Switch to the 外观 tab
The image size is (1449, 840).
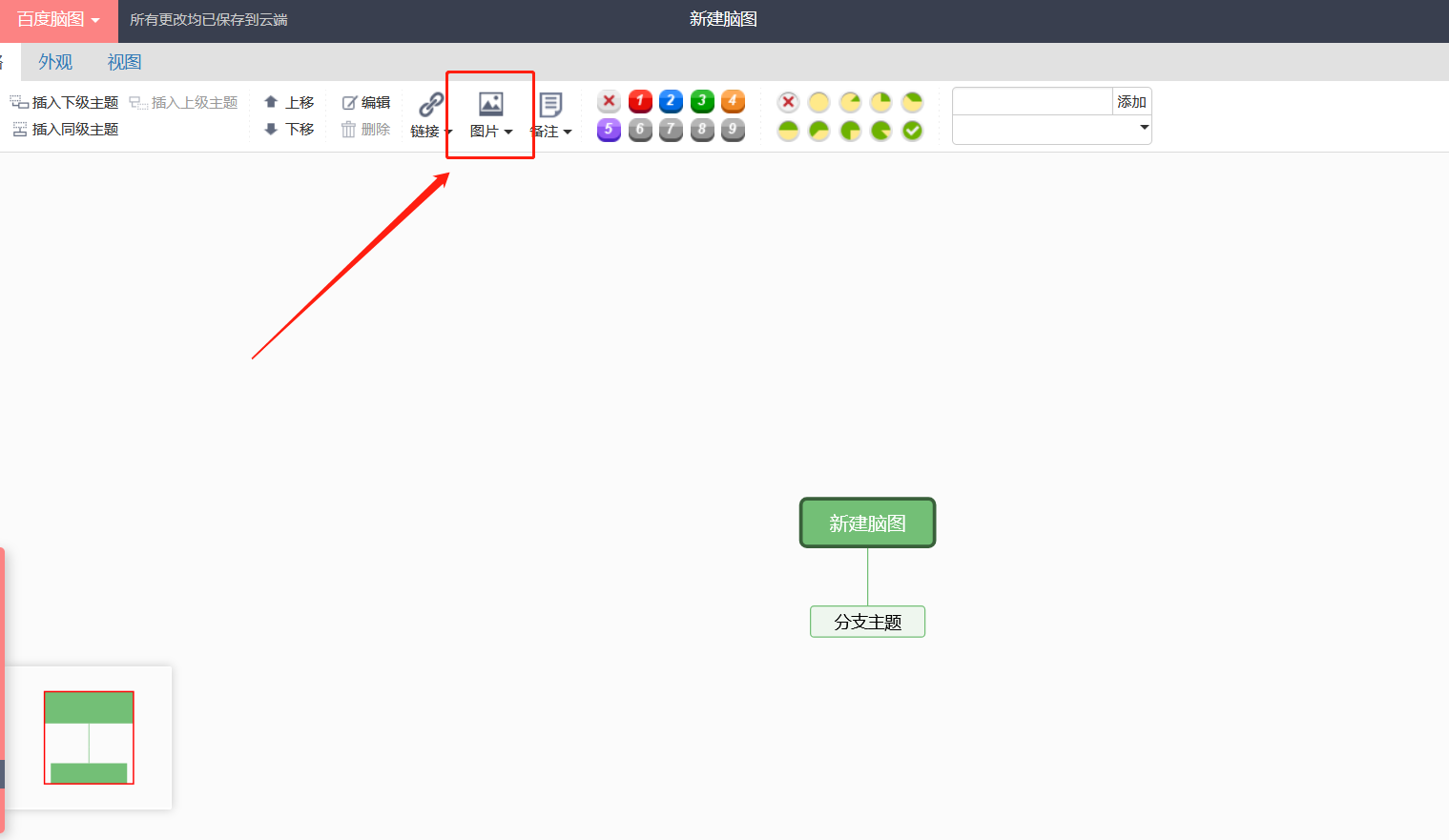[55, 62]
